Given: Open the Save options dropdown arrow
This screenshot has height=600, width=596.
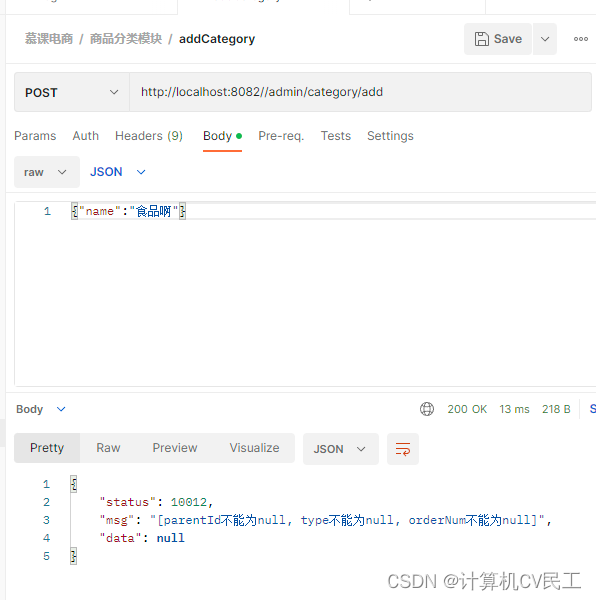Looking at the screenshot, I should click(545, 39).
